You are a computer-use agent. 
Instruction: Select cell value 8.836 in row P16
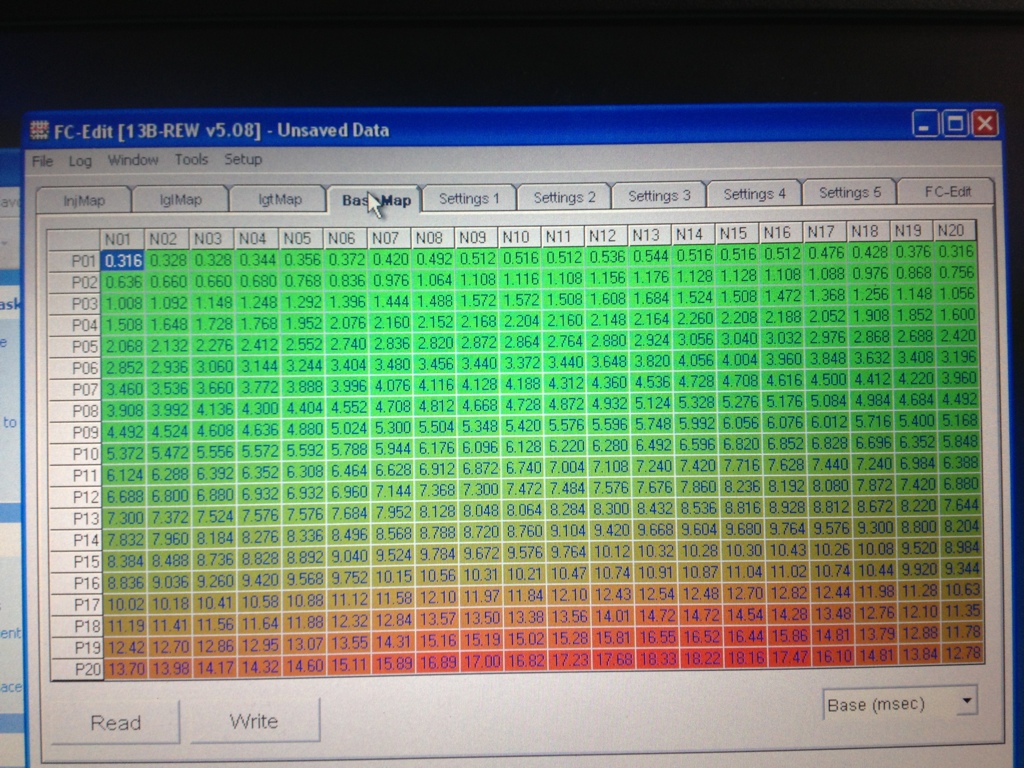click(x=125, y=581)
